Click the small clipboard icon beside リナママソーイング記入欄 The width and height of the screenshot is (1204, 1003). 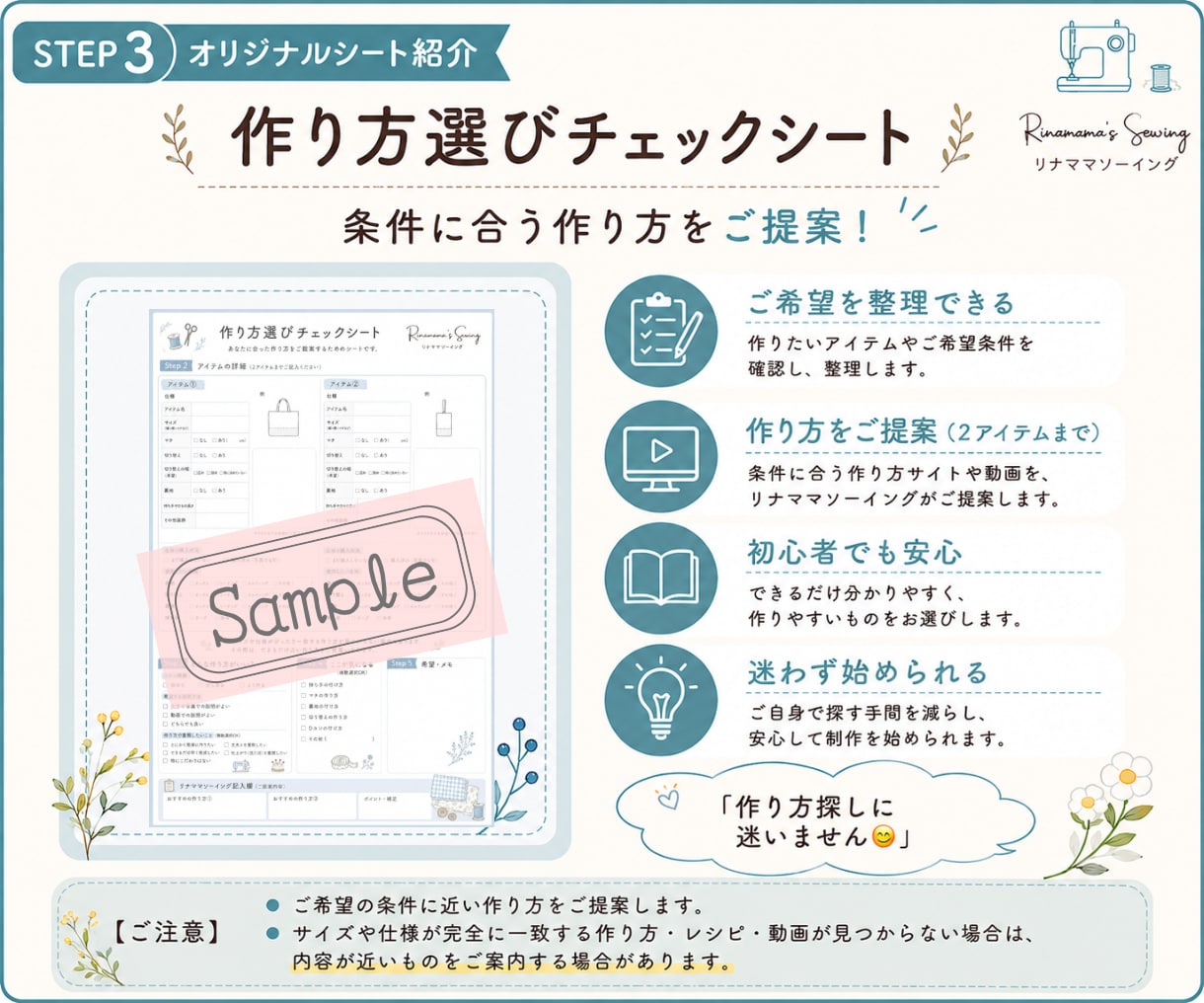[169, 785]
